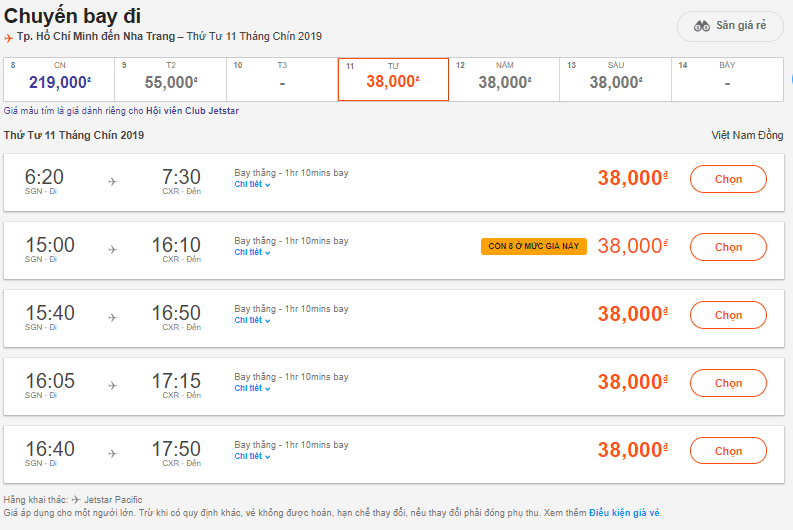Image resolution: width=793 pixels, height=530 pixels.
Task: Expand Chi tiết for the 6:20 flight
Action: coord(252,184)
